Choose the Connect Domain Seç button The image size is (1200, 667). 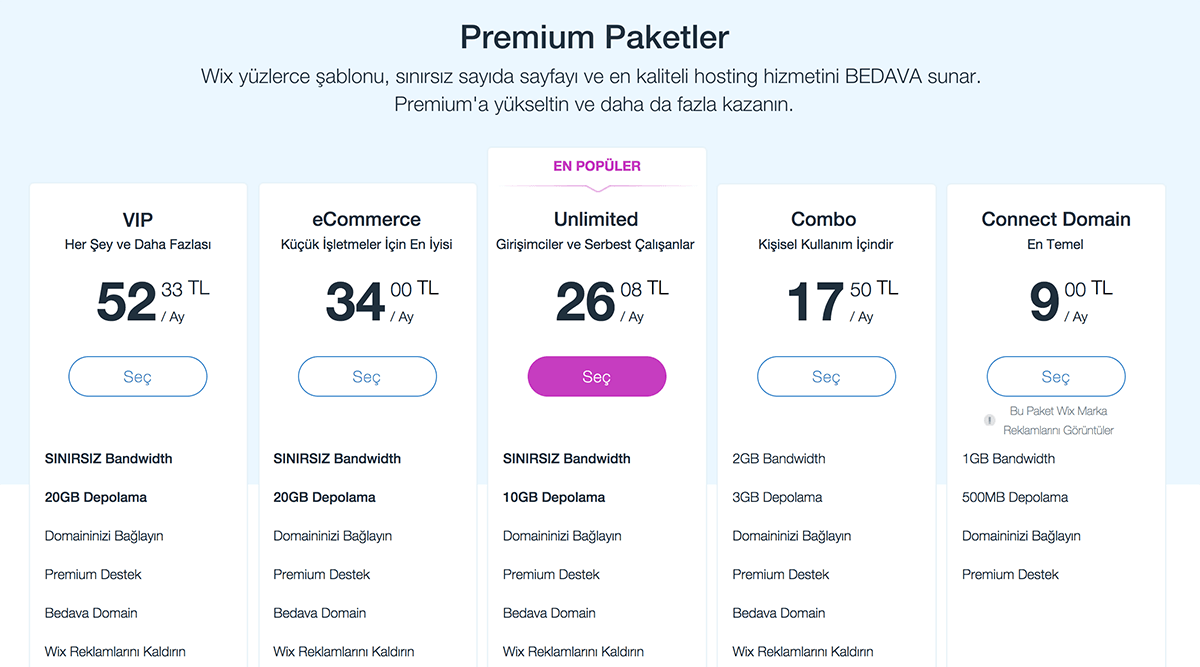tap(1056, 377)
